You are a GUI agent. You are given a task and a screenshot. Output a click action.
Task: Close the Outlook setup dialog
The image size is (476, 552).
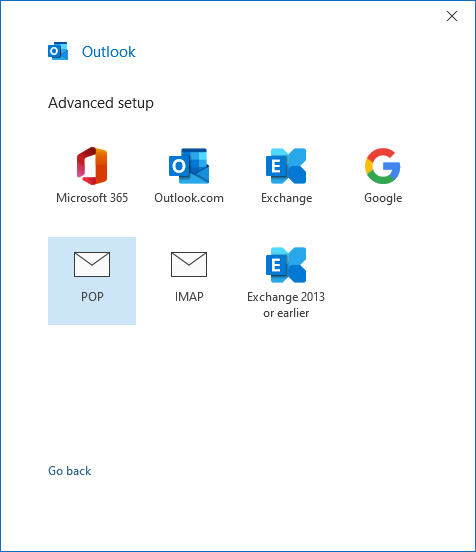pyautogui.click(x=452, y=16)
